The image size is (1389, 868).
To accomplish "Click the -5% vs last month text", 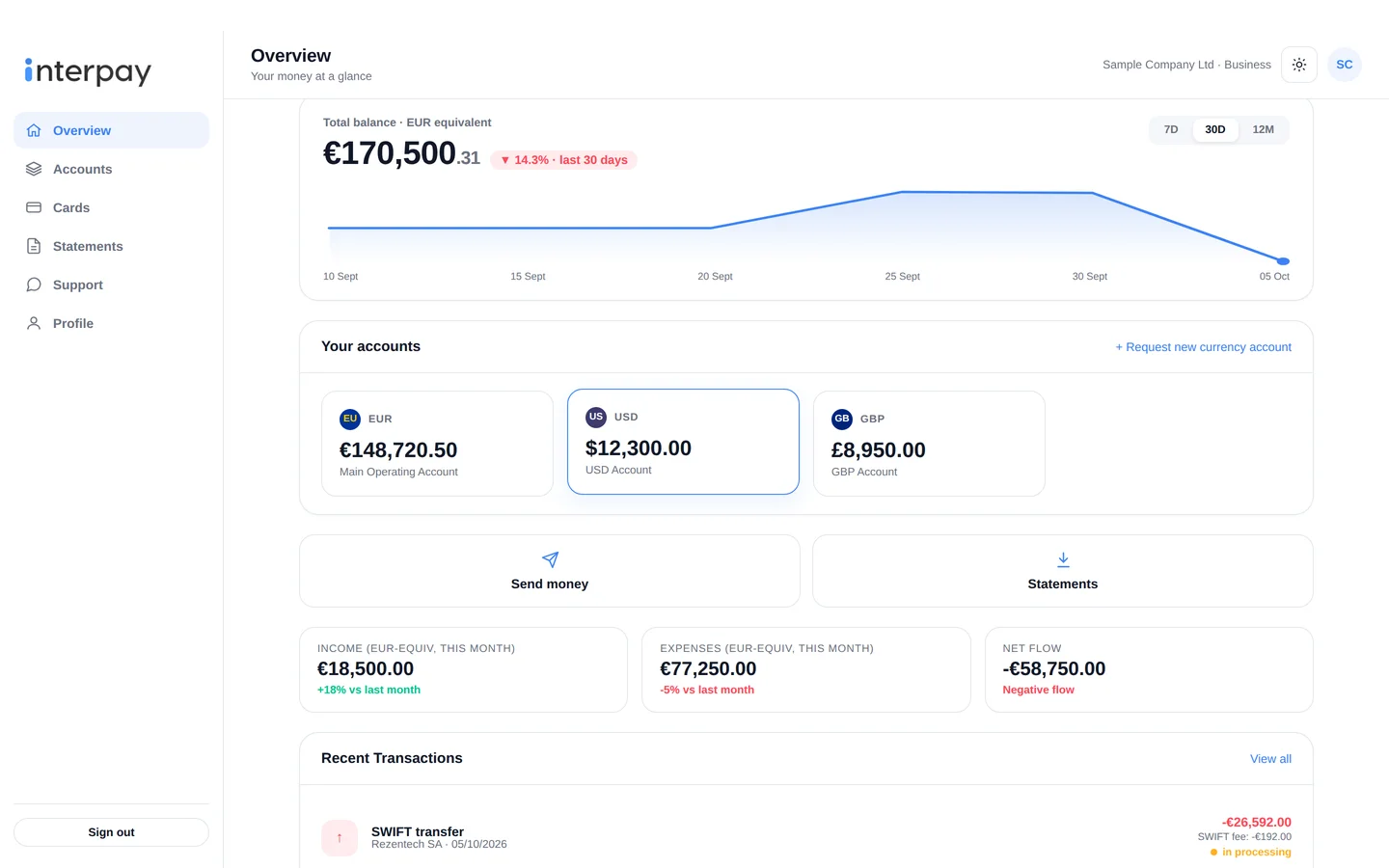I will tap(707, 690).
